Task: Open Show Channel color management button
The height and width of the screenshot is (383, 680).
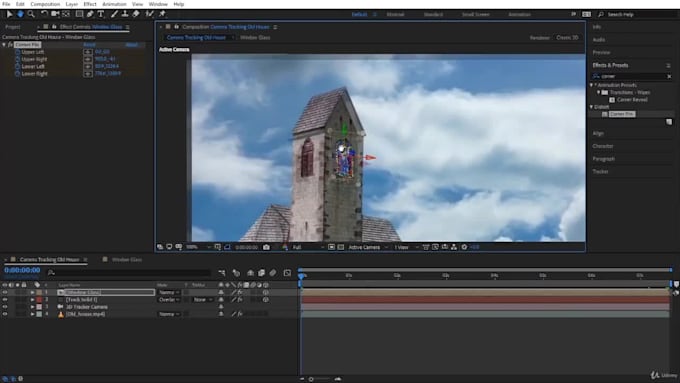Action: (x=285, y=247)
